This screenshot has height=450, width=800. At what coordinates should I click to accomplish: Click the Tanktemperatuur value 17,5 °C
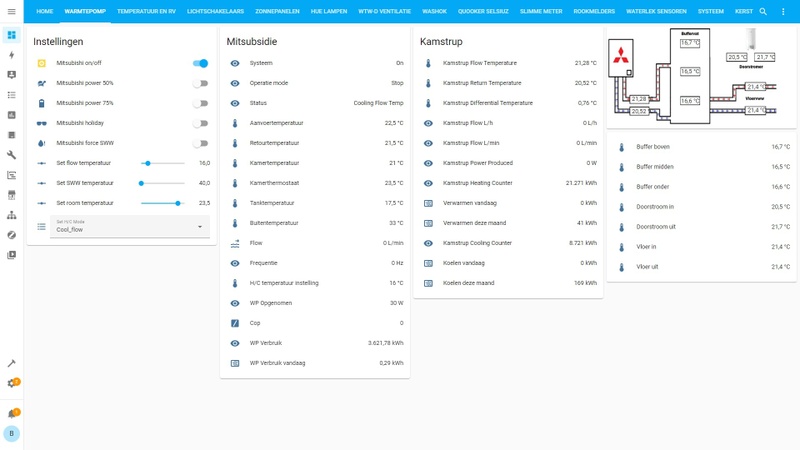(x=394, y=203)
